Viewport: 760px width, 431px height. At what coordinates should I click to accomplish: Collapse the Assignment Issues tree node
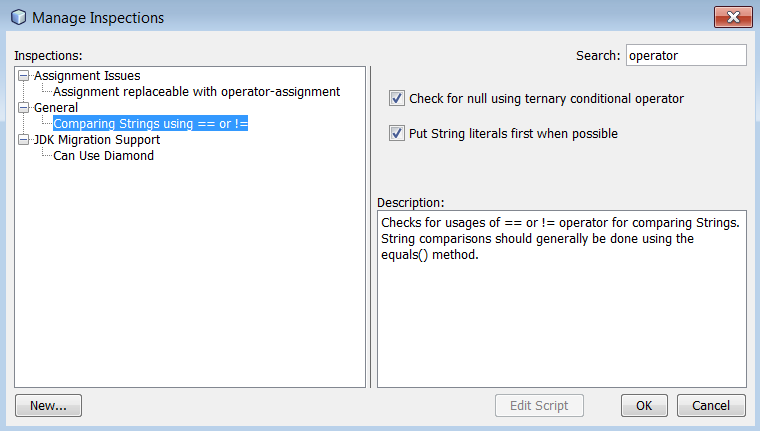tap(24, 75)
